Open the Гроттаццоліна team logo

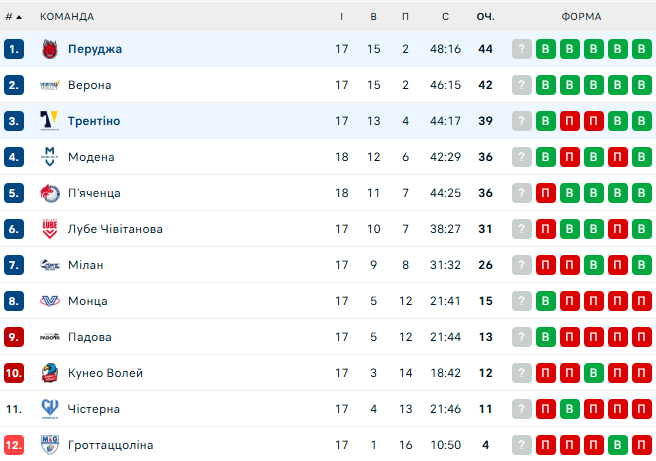tap(50, 445)
